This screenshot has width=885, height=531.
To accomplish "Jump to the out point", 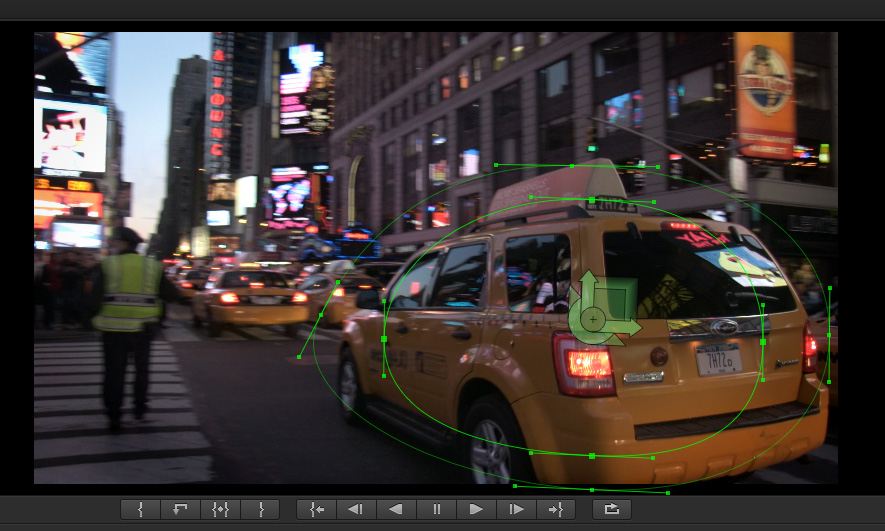I will pos(556,509).
